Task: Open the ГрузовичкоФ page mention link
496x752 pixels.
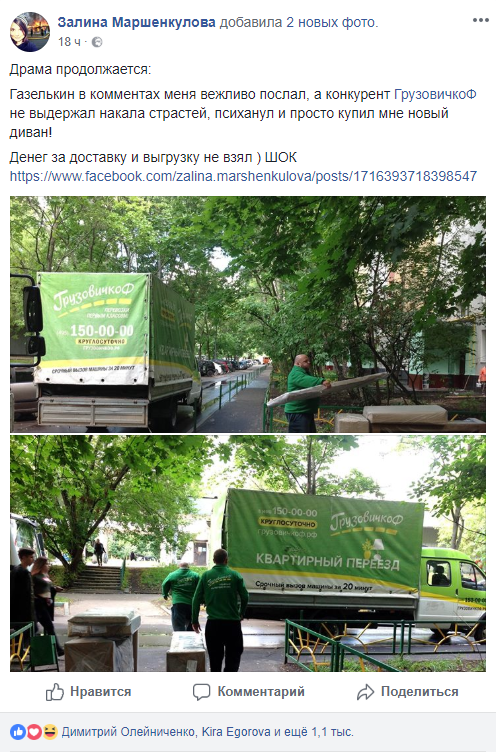Action: coord(435,94)
